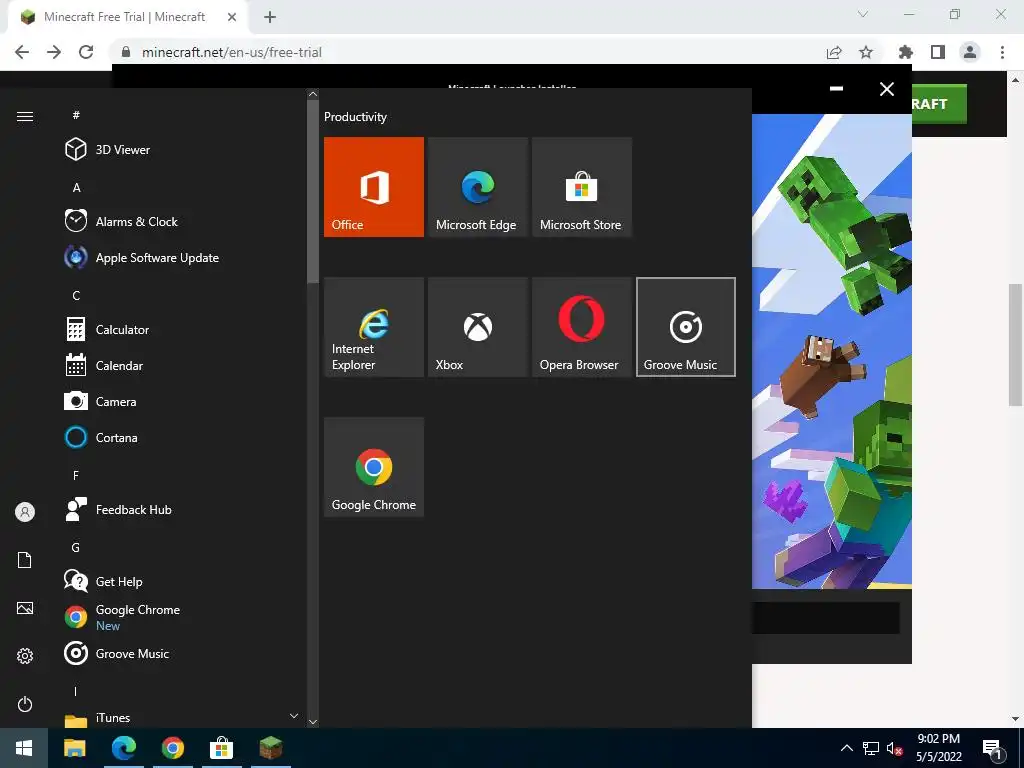Open Groove Music from app list
1024x768 pixels.
183,654
